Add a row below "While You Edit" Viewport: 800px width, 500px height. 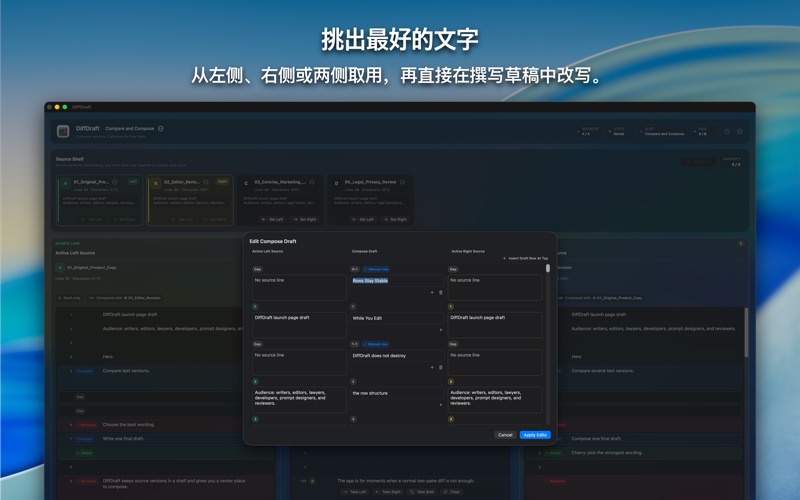pyautogui.click(x=441, y=330)
